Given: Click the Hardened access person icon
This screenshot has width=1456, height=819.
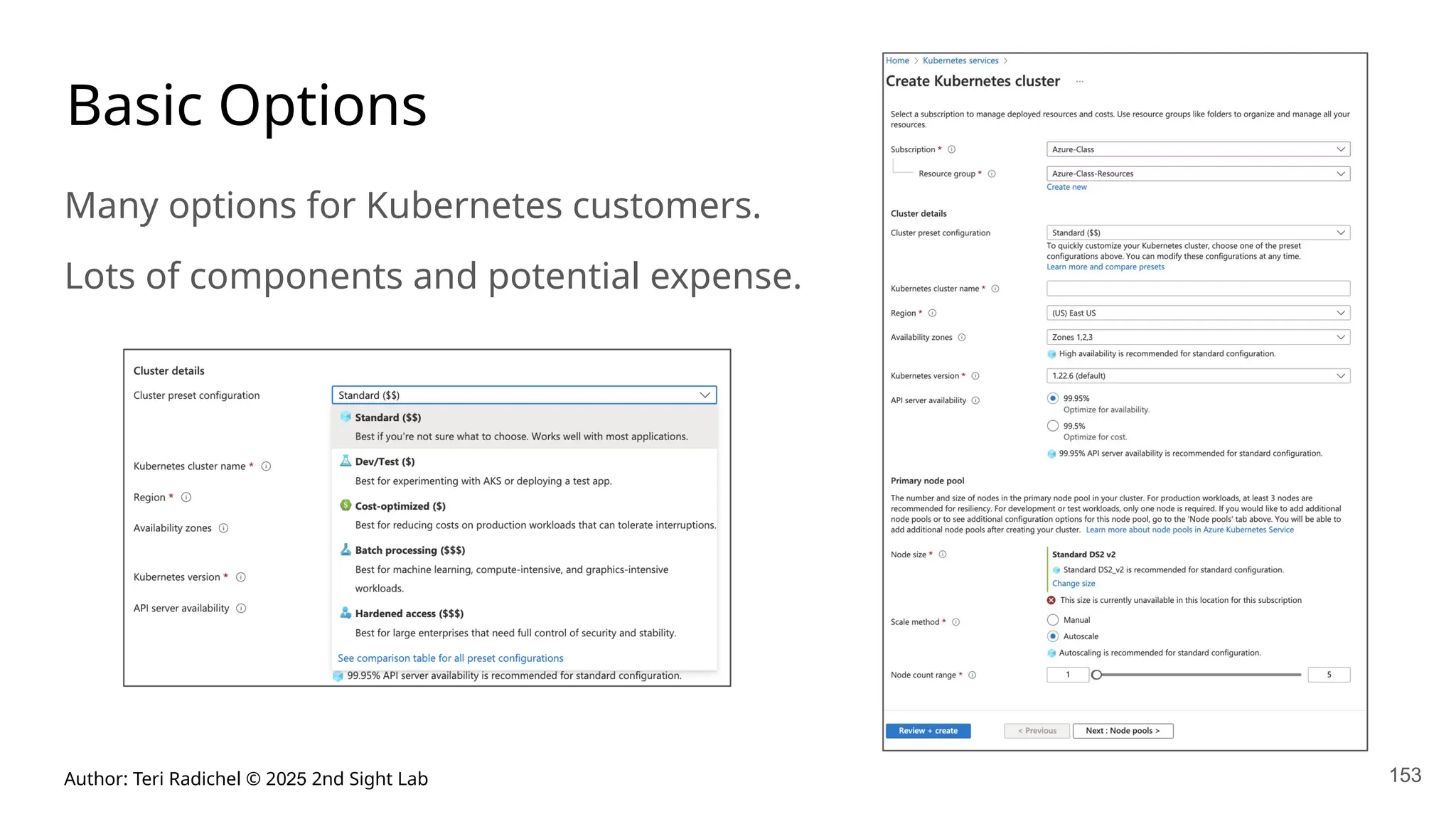Looking at the screenshot, I should click(346, 613).
